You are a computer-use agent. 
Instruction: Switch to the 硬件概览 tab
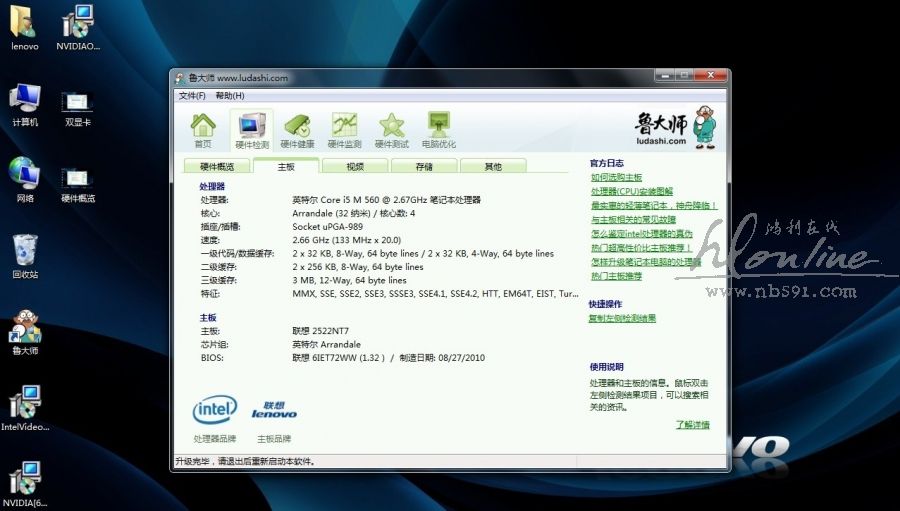217,167
